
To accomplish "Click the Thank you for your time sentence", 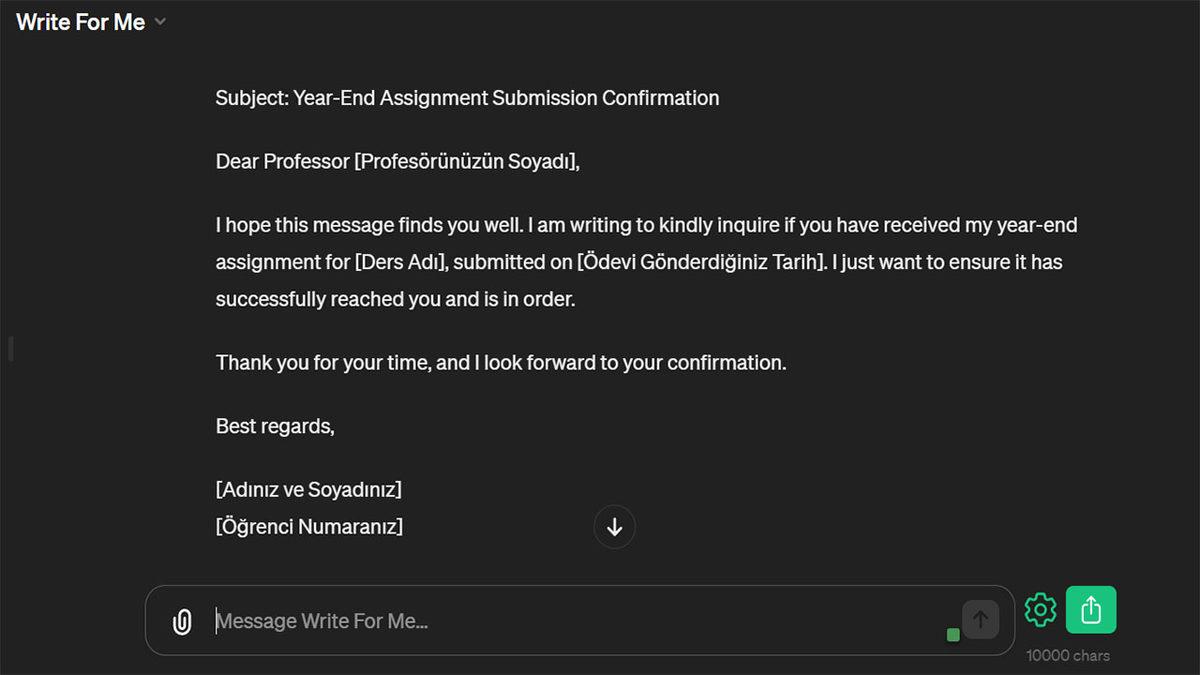I will coord(501,362).
